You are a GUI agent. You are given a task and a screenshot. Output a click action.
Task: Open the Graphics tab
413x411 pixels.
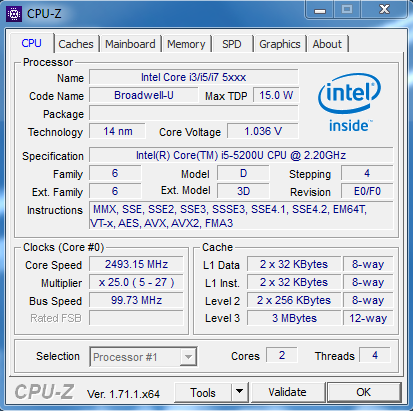click(280, 44)
